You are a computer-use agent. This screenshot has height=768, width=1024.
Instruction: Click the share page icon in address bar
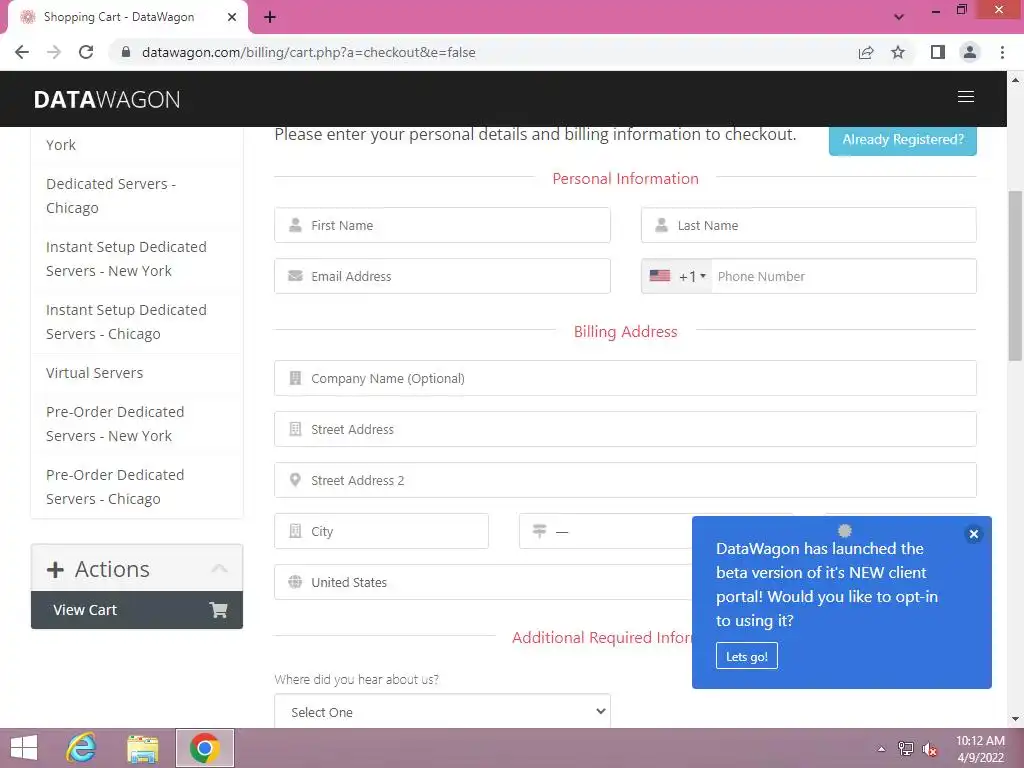pyautogui.click(x=866, y=52)
